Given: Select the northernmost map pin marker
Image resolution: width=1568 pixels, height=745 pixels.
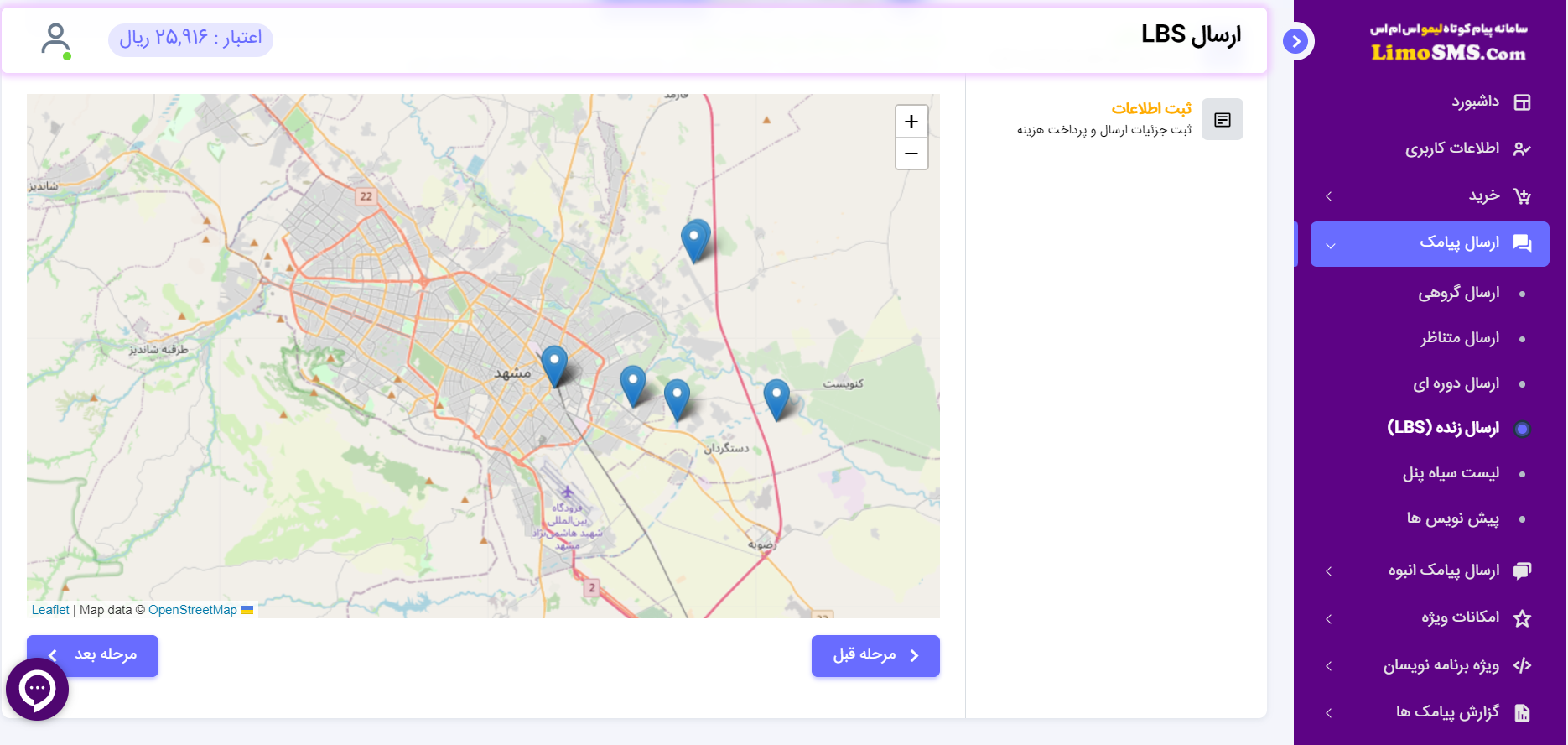Looking at the screenshot, I should [694, 241].
